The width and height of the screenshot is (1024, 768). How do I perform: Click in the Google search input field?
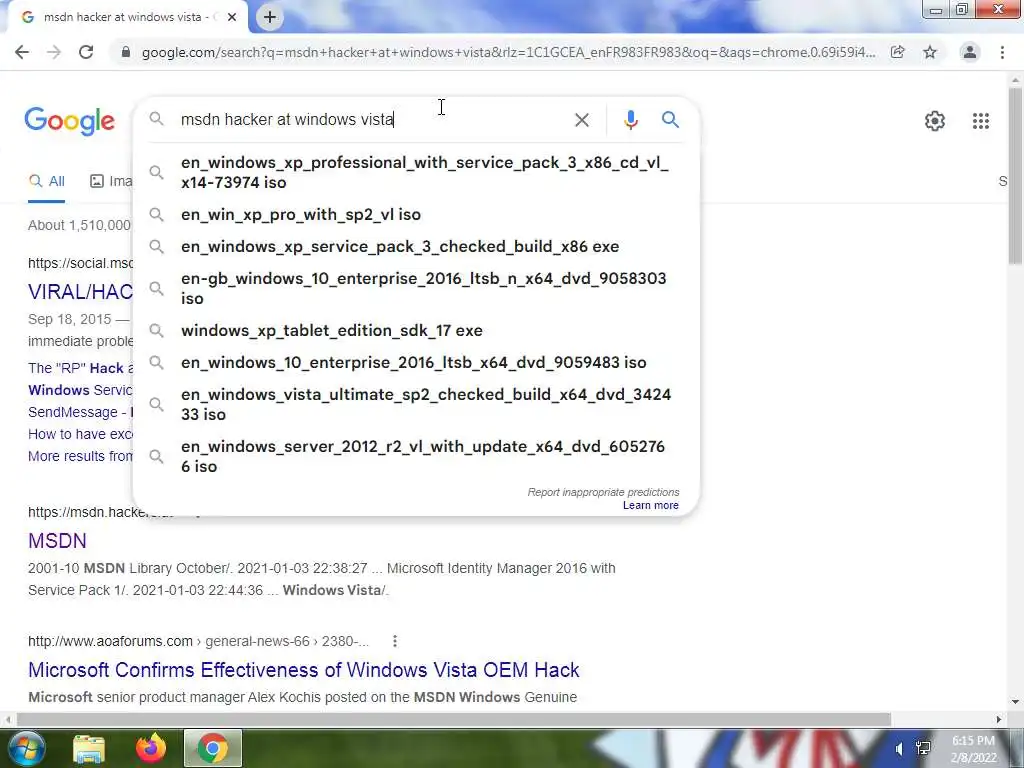[372, 120]
